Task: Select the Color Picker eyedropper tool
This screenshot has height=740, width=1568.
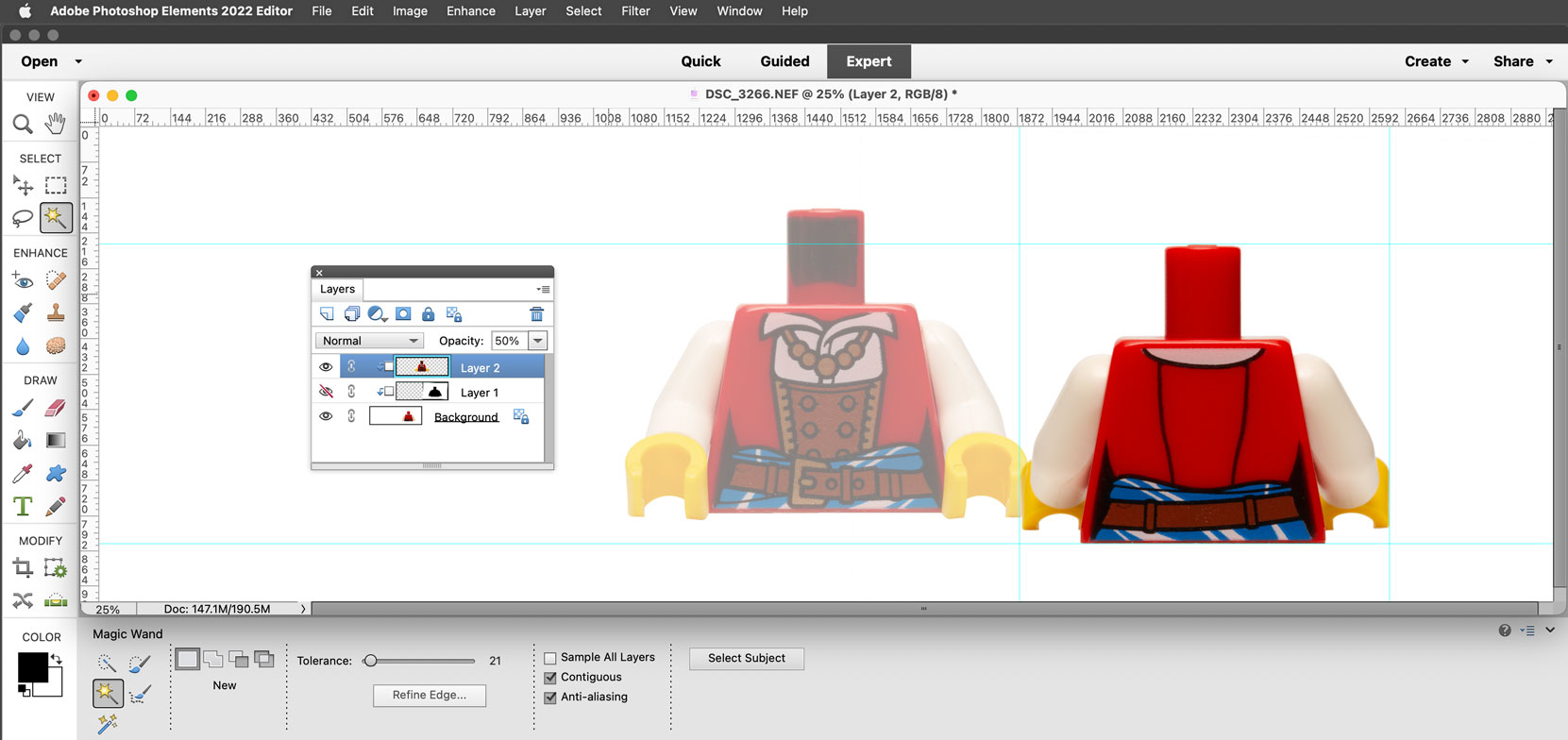Action: 23,473
